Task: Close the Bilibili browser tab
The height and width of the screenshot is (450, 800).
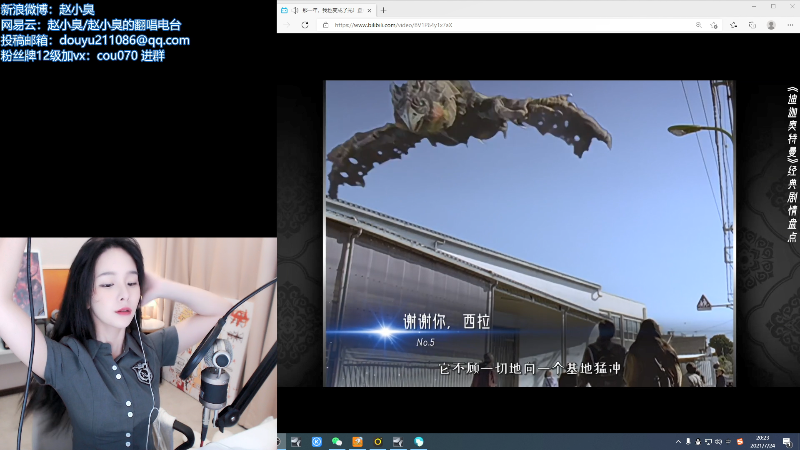Action: tap(369, 10)
